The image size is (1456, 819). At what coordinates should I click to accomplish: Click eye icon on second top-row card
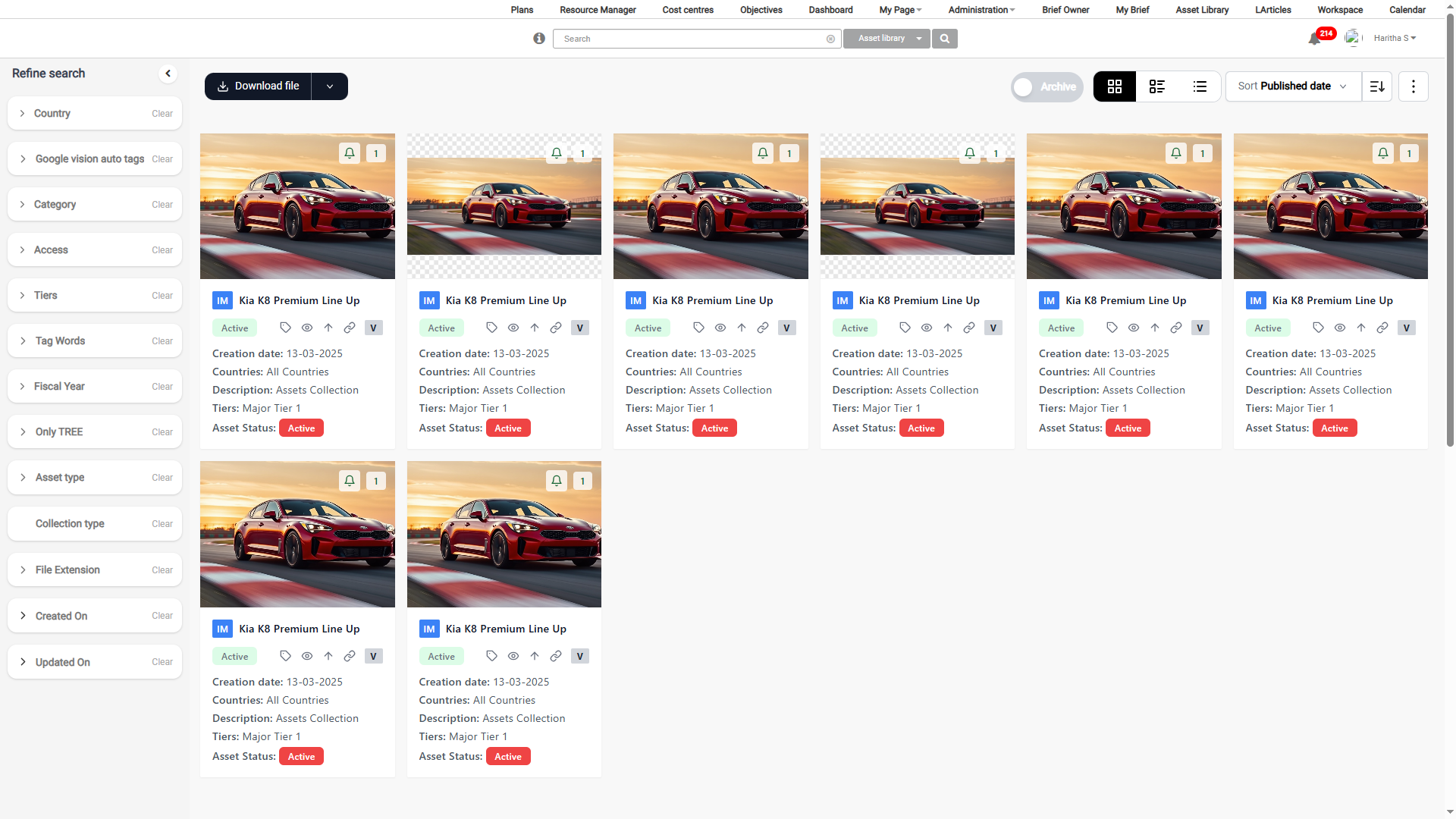coord(513,328)
